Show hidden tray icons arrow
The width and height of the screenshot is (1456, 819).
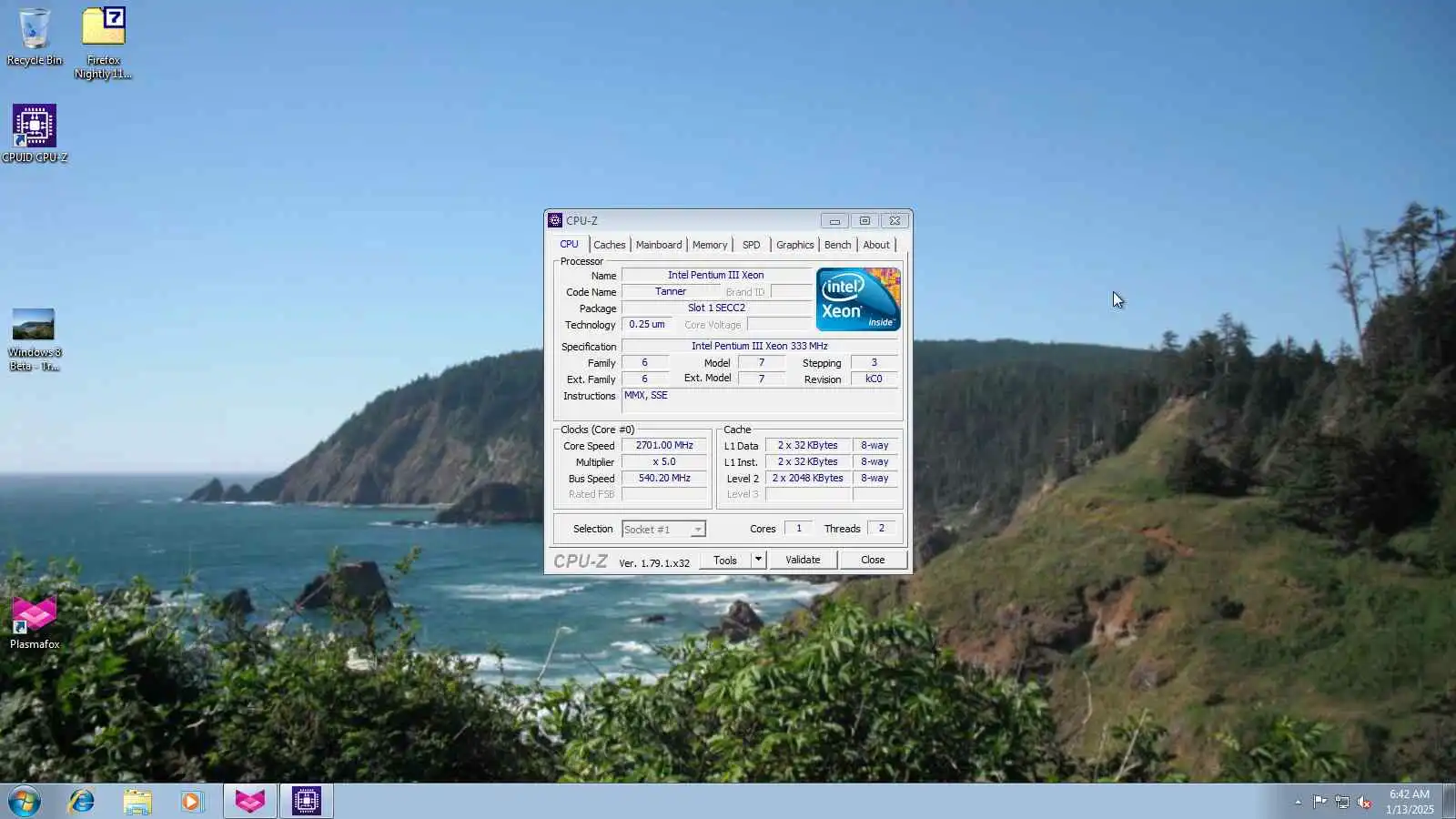[1298, 802]
